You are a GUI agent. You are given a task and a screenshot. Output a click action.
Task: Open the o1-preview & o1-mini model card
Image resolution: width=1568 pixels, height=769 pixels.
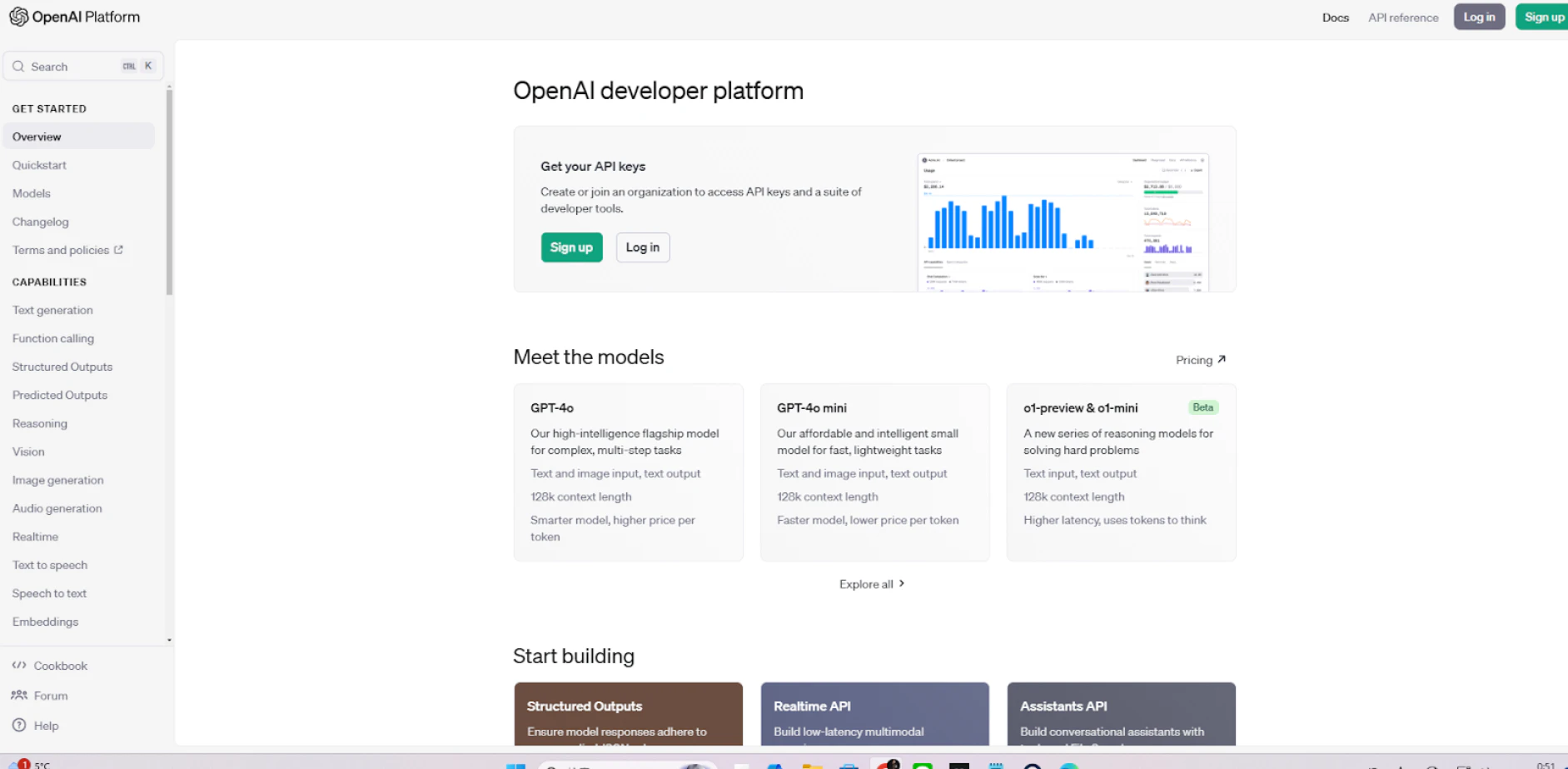(1122, 472)
